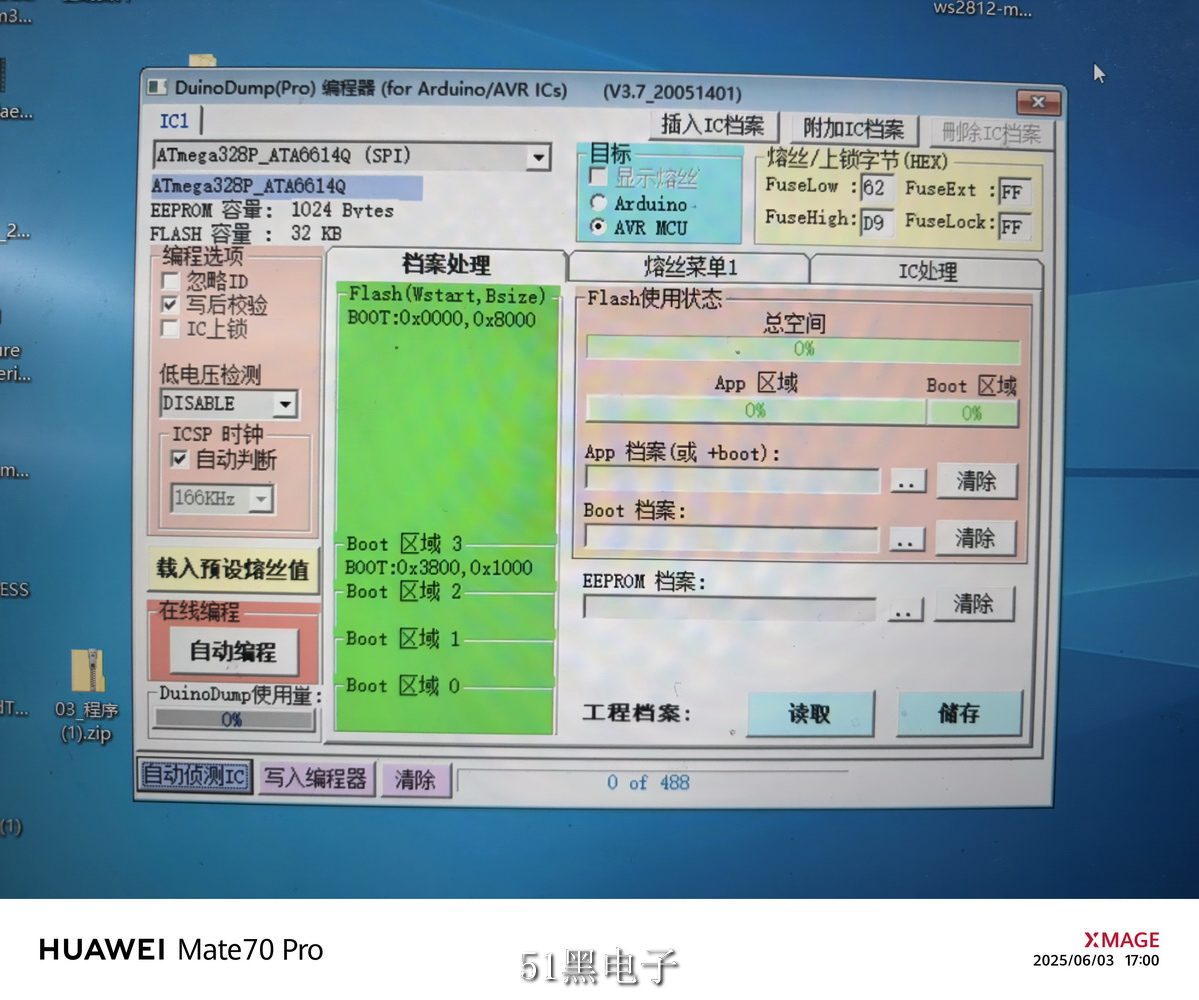The height and width of the screenshot is (1000, 1199).
Task: Click the 总空间 usage bar
Action: click(x=803, y=349)
